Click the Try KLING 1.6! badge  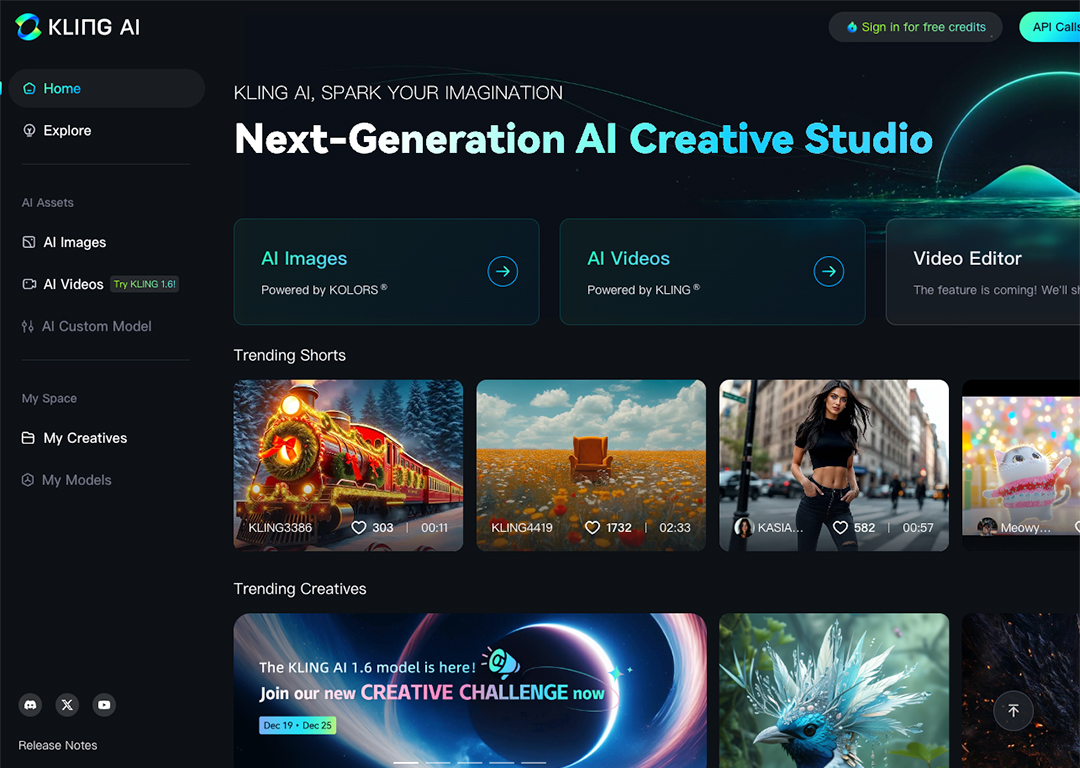(145, 284)
